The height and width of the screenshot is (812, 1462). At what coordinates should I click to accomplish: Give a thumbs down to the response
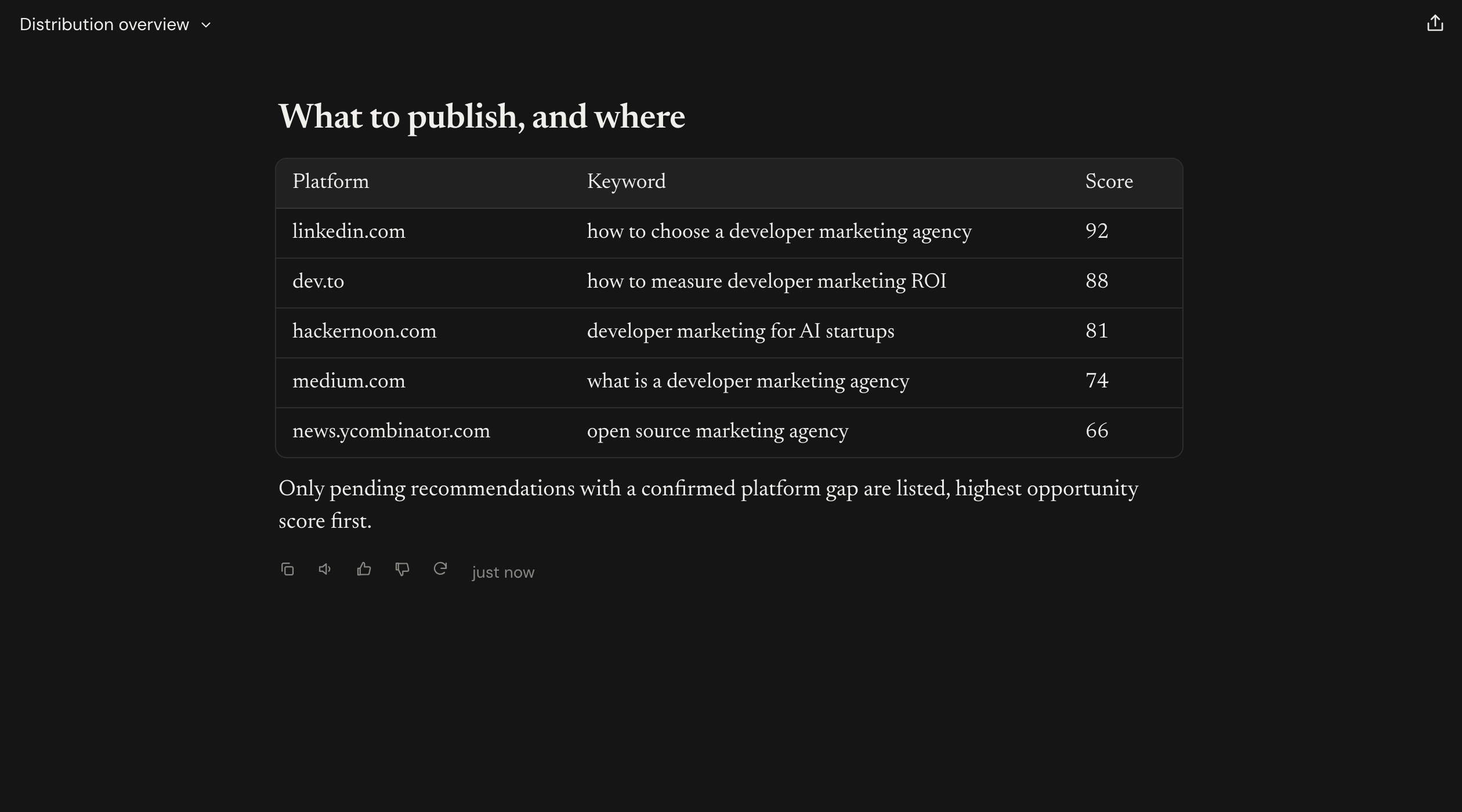(402, 569)
